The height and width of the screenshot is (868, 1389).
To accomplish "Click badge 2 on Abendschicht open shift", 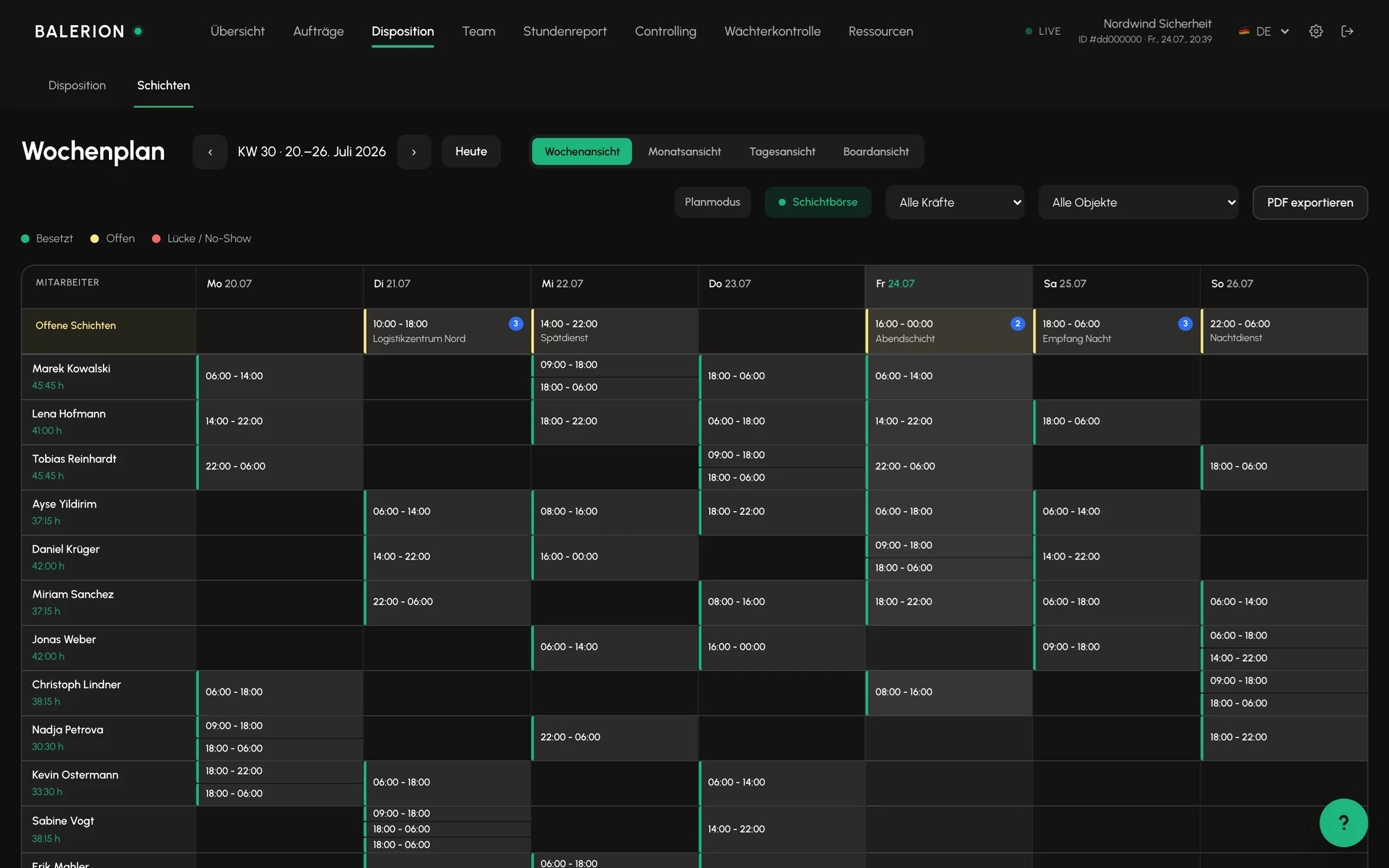I will [x=1017, y=324].
